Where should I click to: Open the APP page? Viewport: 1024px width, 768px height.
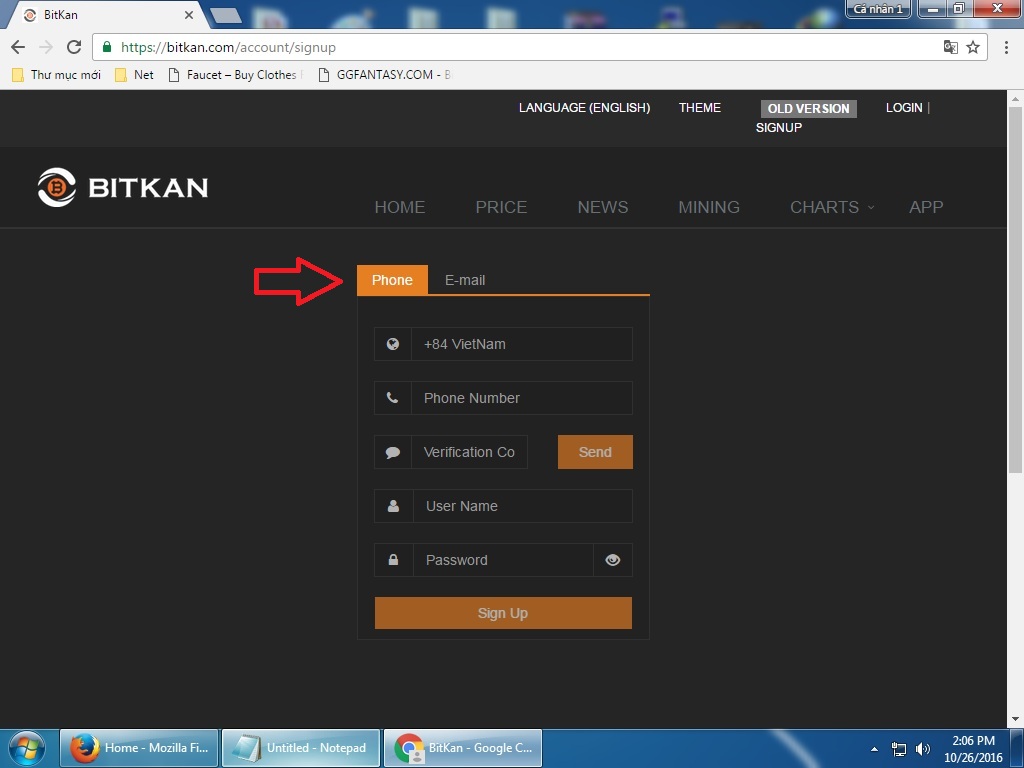click(926, 207)
